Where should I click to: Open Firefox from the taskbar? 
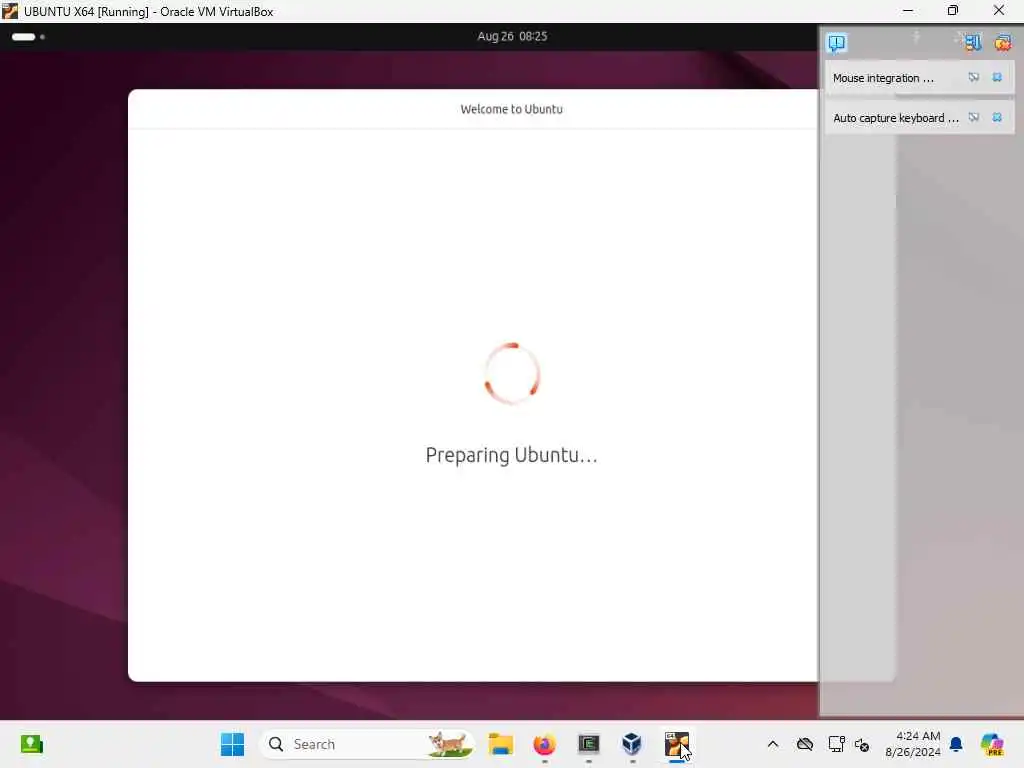click(x=545, y=744)
